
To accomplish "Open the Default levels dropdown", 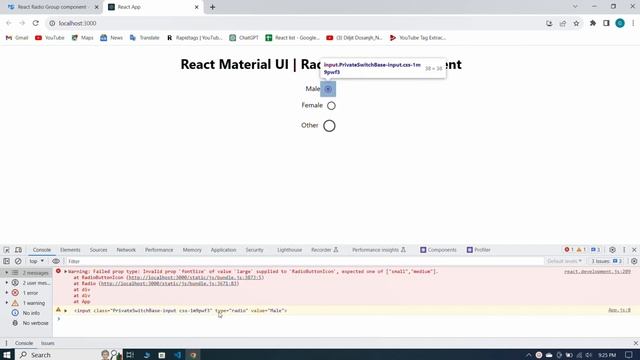I will pos(564,261).
